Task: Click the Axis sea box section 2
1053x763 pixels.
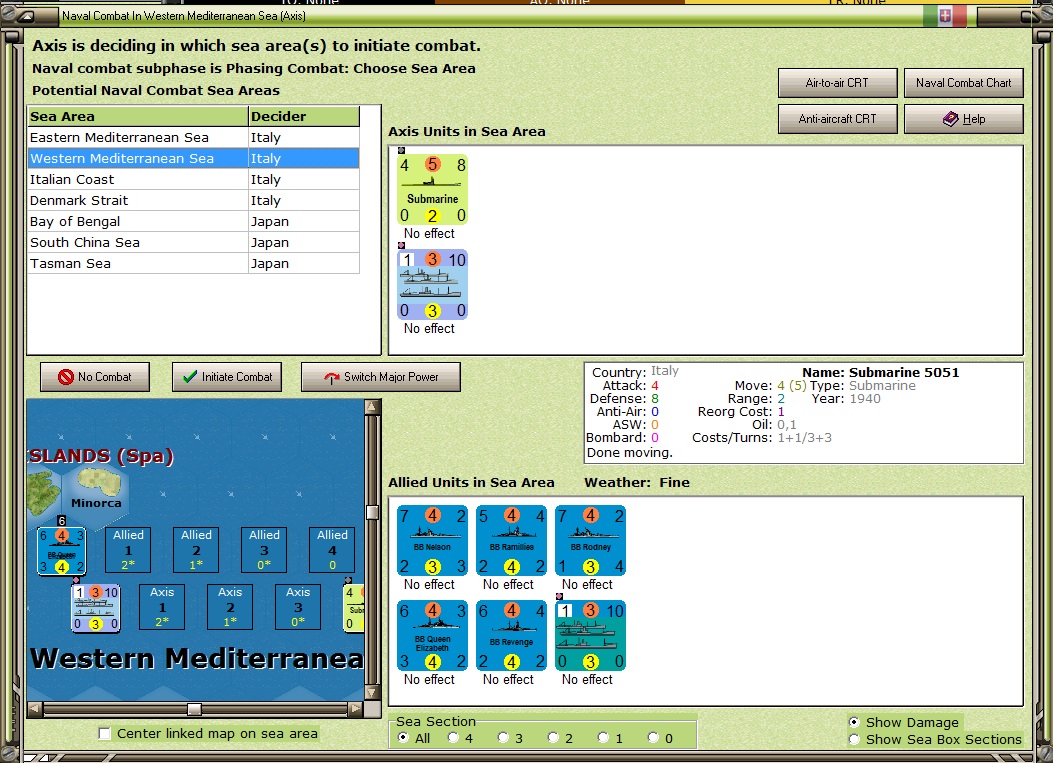Action: pos(230,607)
